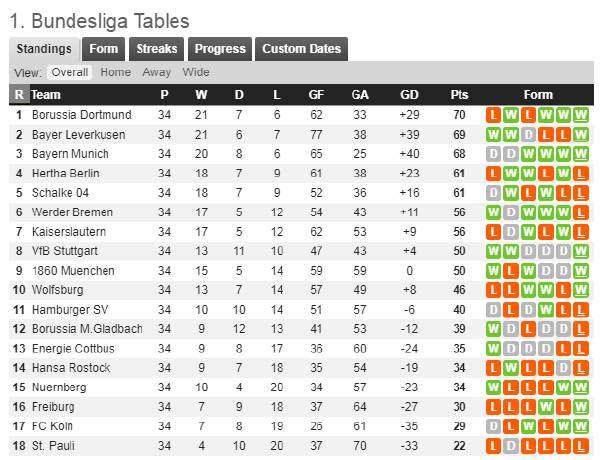Open the Form tab
Screen dimensions: 600x460
pos(103,49)
